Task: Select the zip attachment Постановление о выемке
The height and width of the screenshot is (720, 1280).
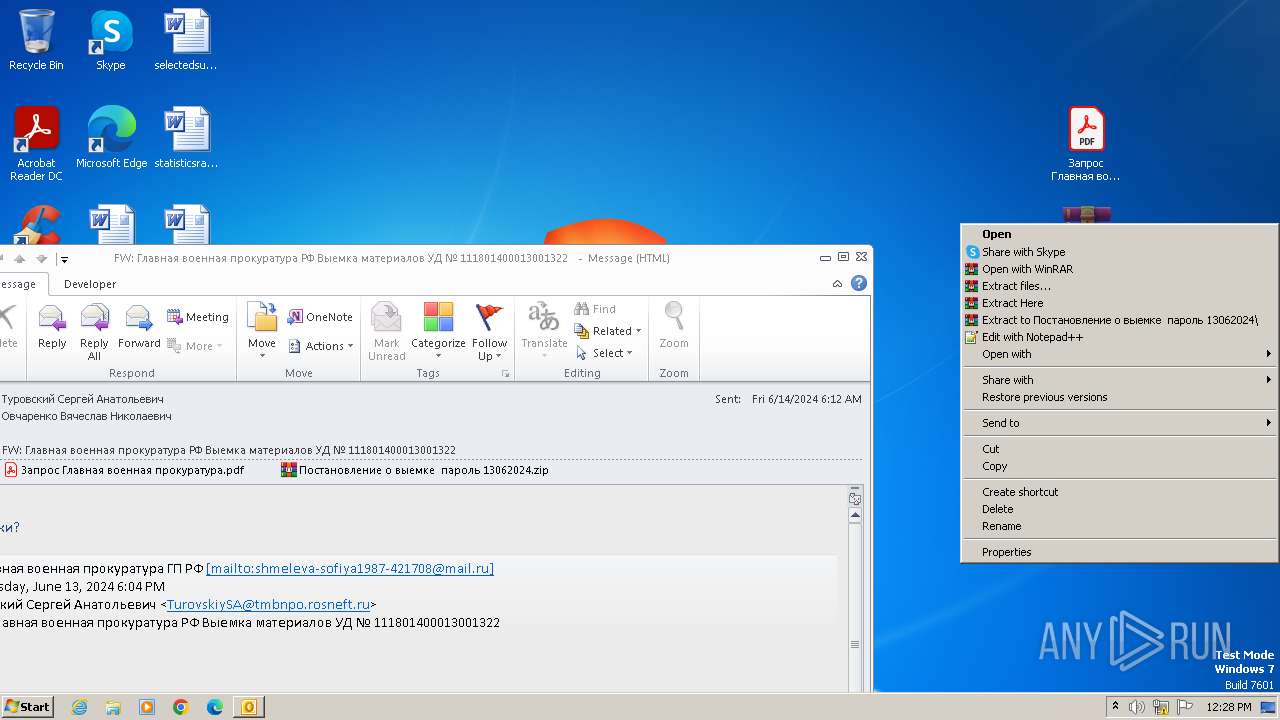Action: coord(415,470)
